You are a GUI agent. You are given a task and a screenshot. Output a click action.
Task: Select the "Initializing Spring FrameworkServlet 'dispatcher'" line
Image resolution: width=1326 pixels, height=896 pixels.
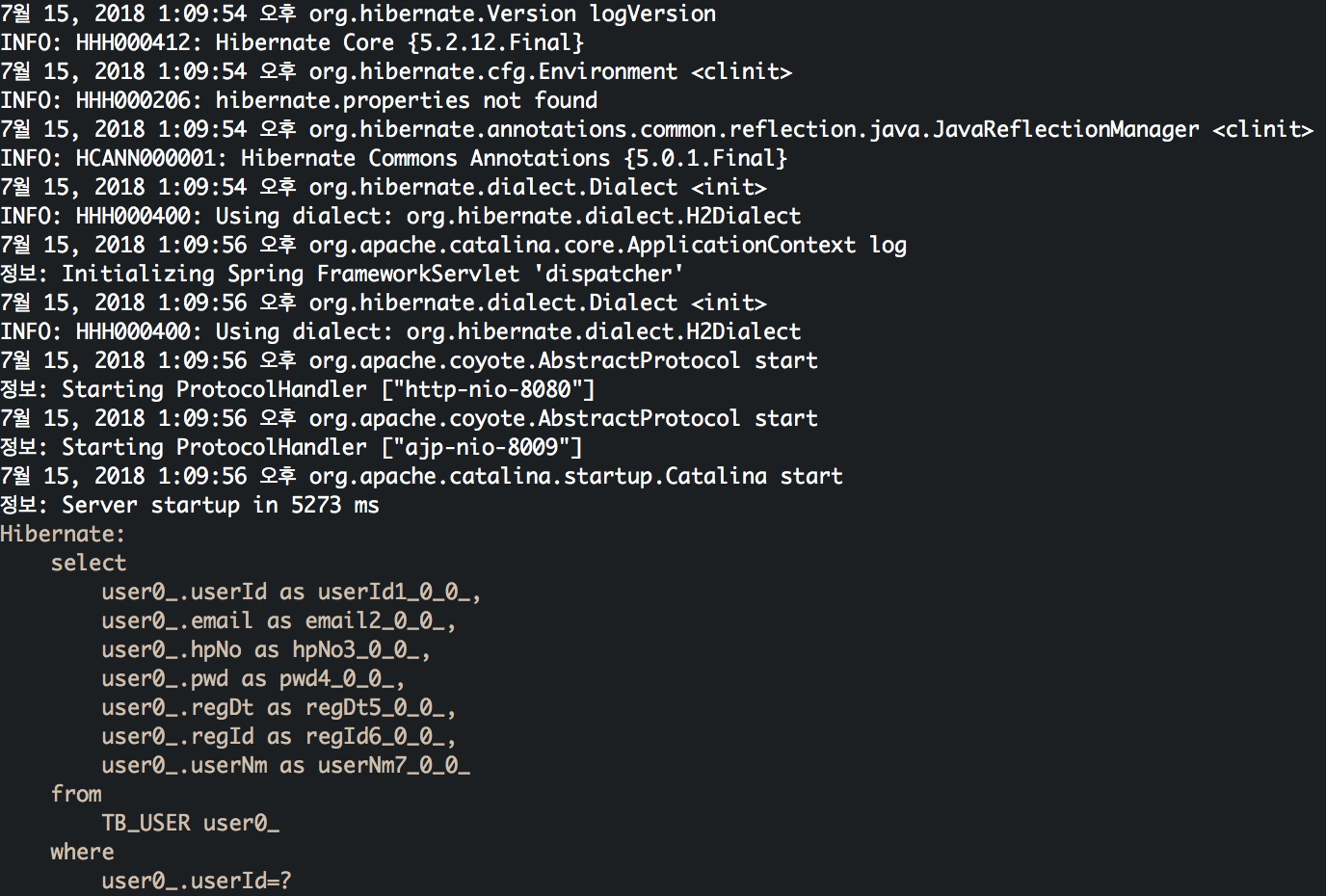[x=372, y=275]
